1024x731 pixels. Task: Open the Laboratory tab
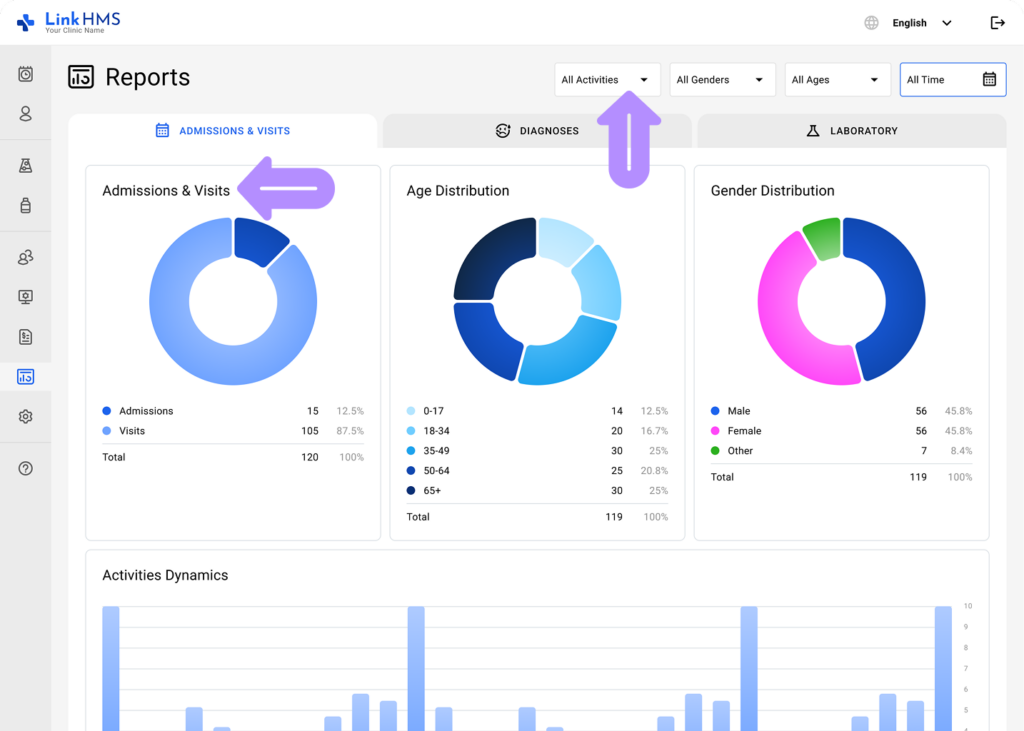tap(851, 130)
